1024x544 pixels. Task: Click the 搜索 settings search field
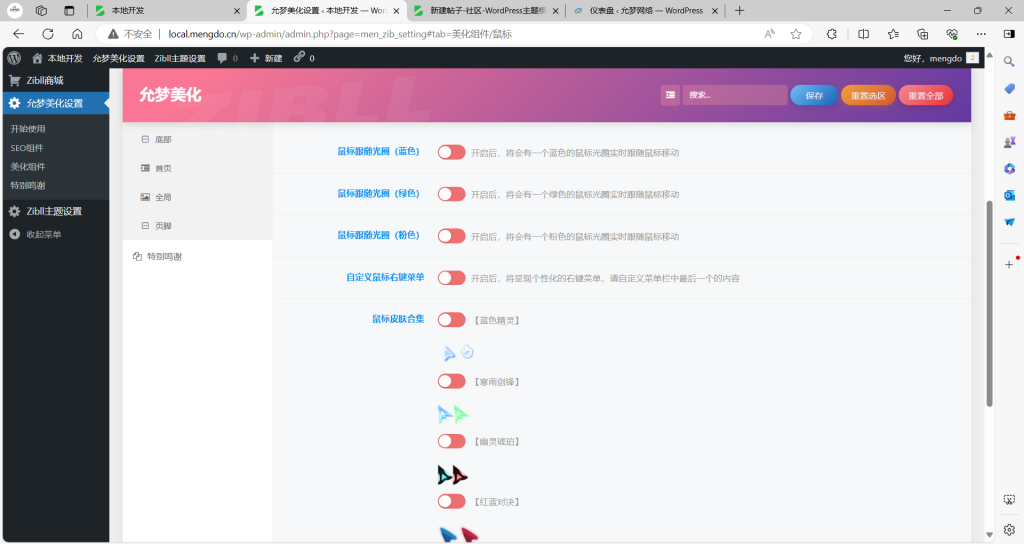tap(735, 95)
